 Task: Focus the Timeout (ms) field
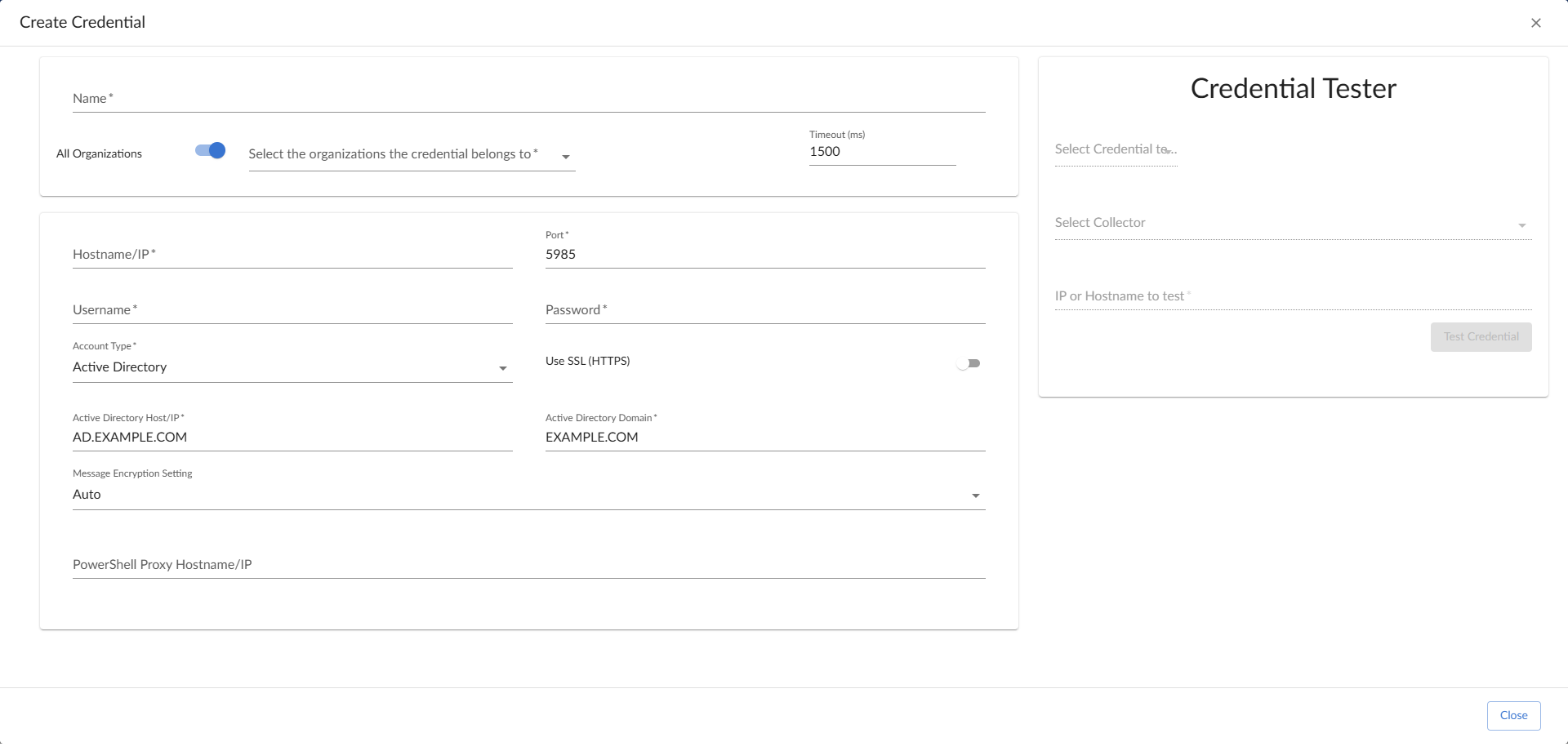point(881,152)
